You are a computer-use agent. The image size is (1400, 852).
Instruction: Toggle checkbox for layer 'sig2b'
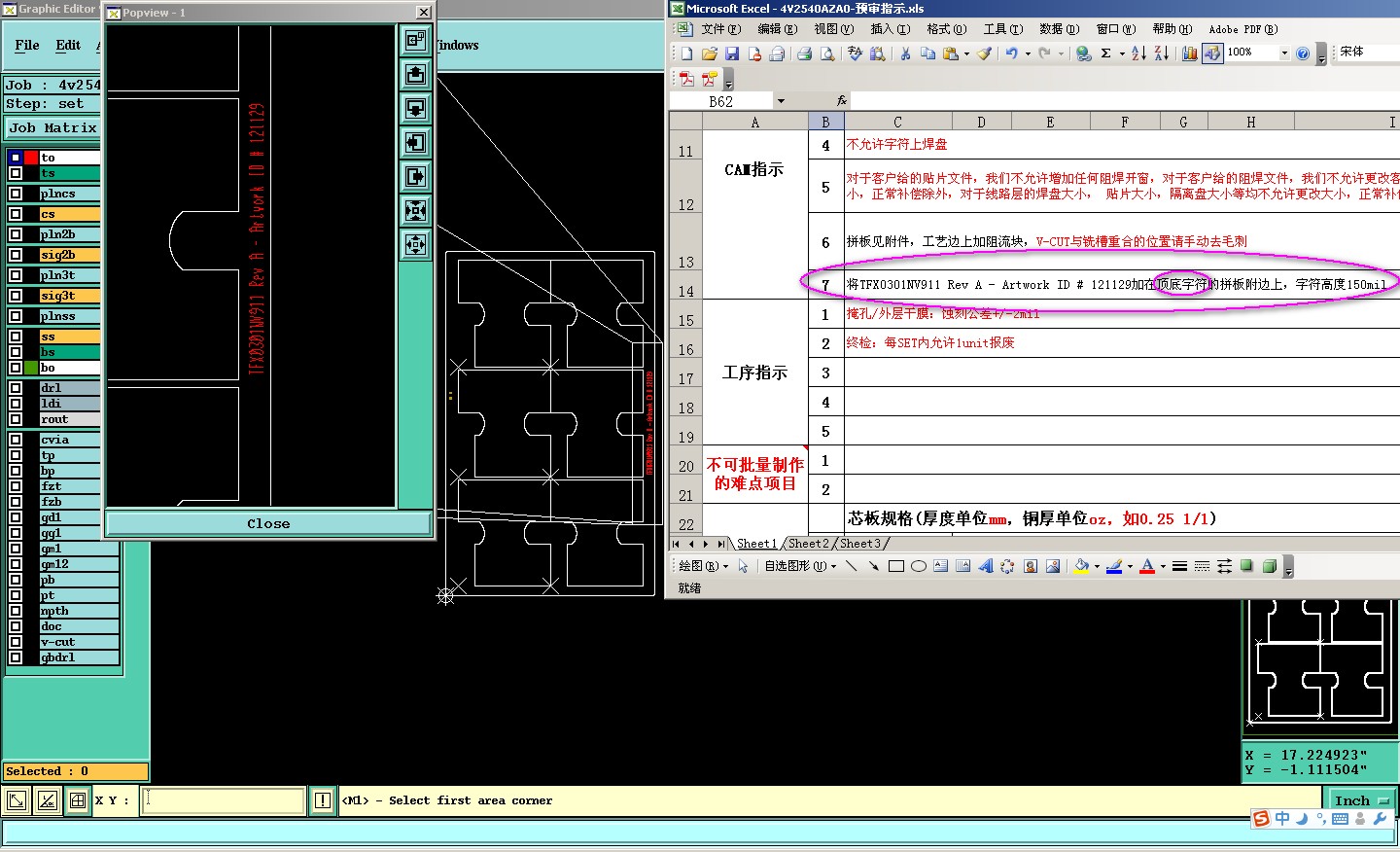(x=16, y=255)
